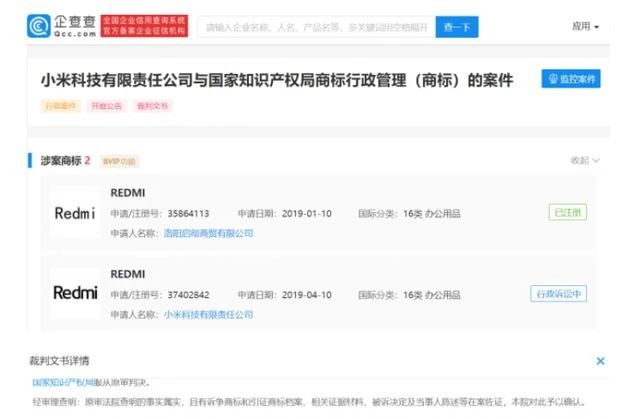Image resolution: width=640 pixels, height=419 pixels.
Task: Click the red 全国企业信用查询系统 banner
Action: (144, 26)
